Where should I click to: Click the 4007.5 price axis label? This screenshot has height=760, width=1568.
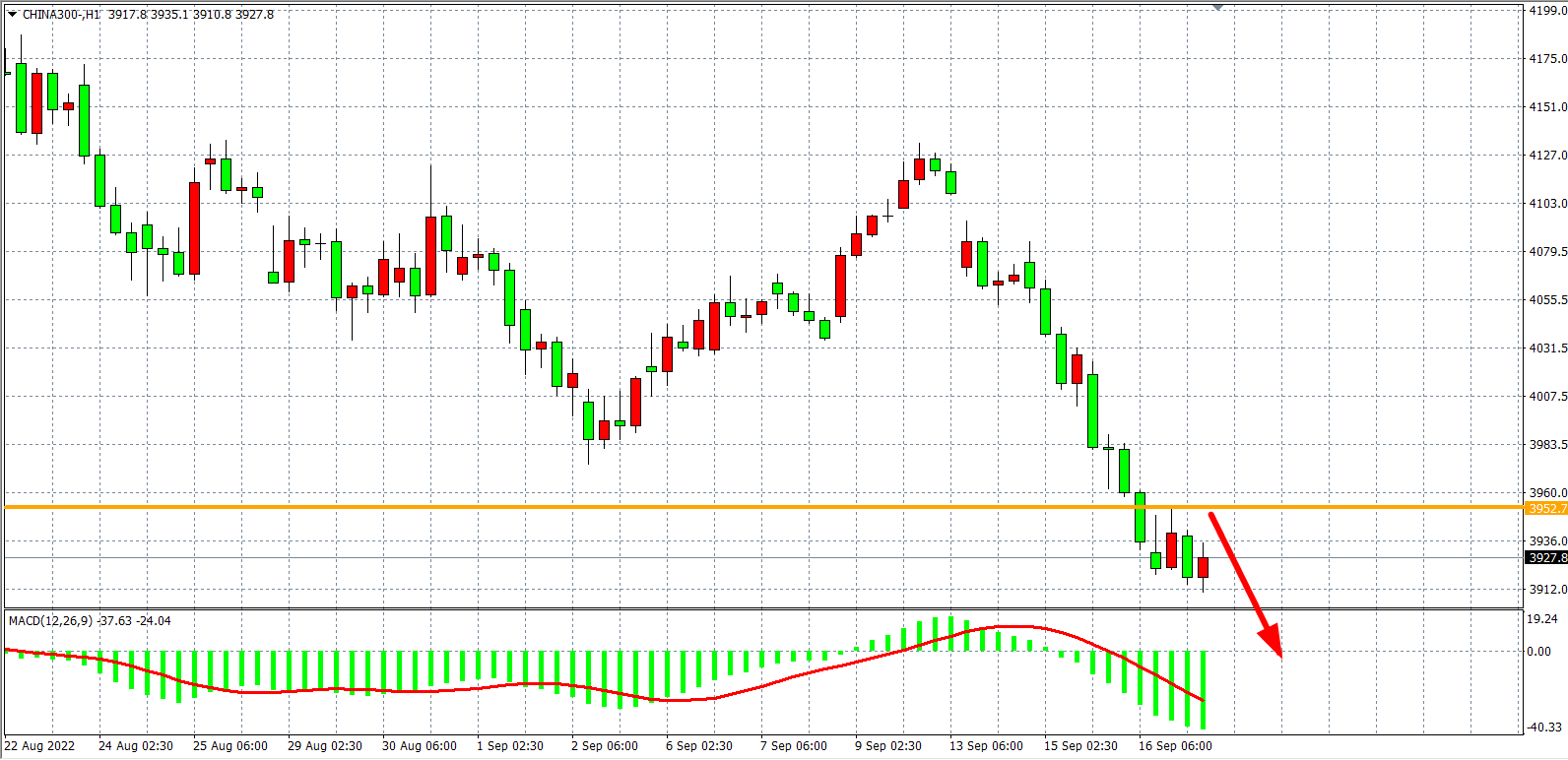(1546, 397)
